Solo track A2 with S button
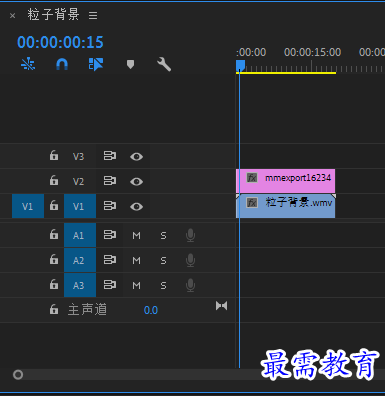Viewport: 385px width, 396px height. click(163, 260)
